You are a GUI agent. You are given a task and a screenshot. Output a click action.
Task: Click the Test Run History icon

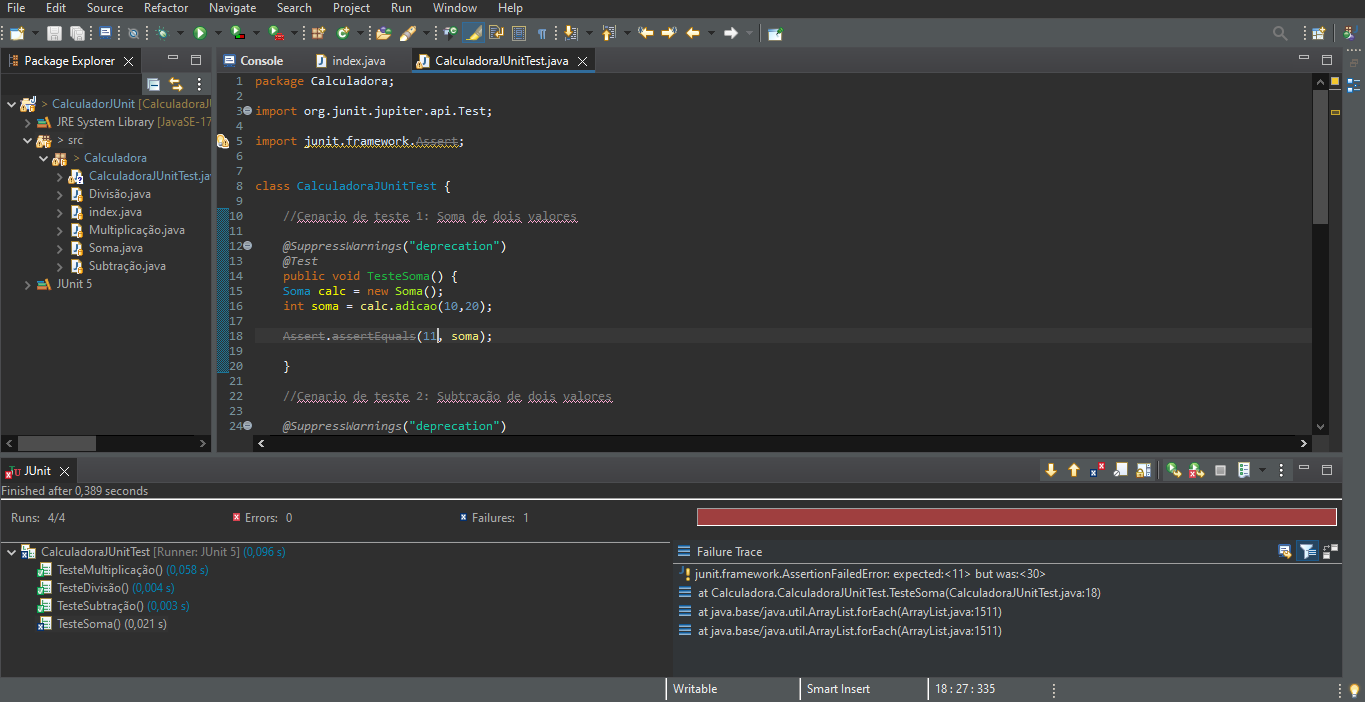click(x=1244, y=470)
